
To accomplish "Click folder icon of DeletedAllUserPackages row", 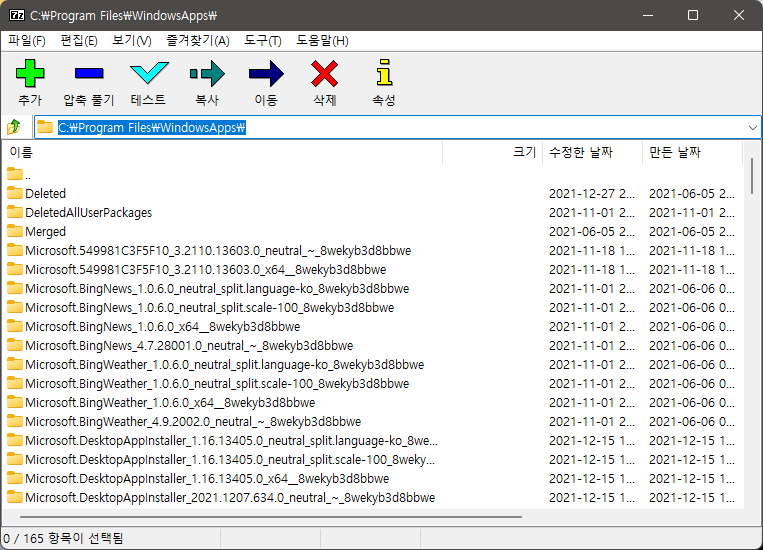I will [15, 212].
